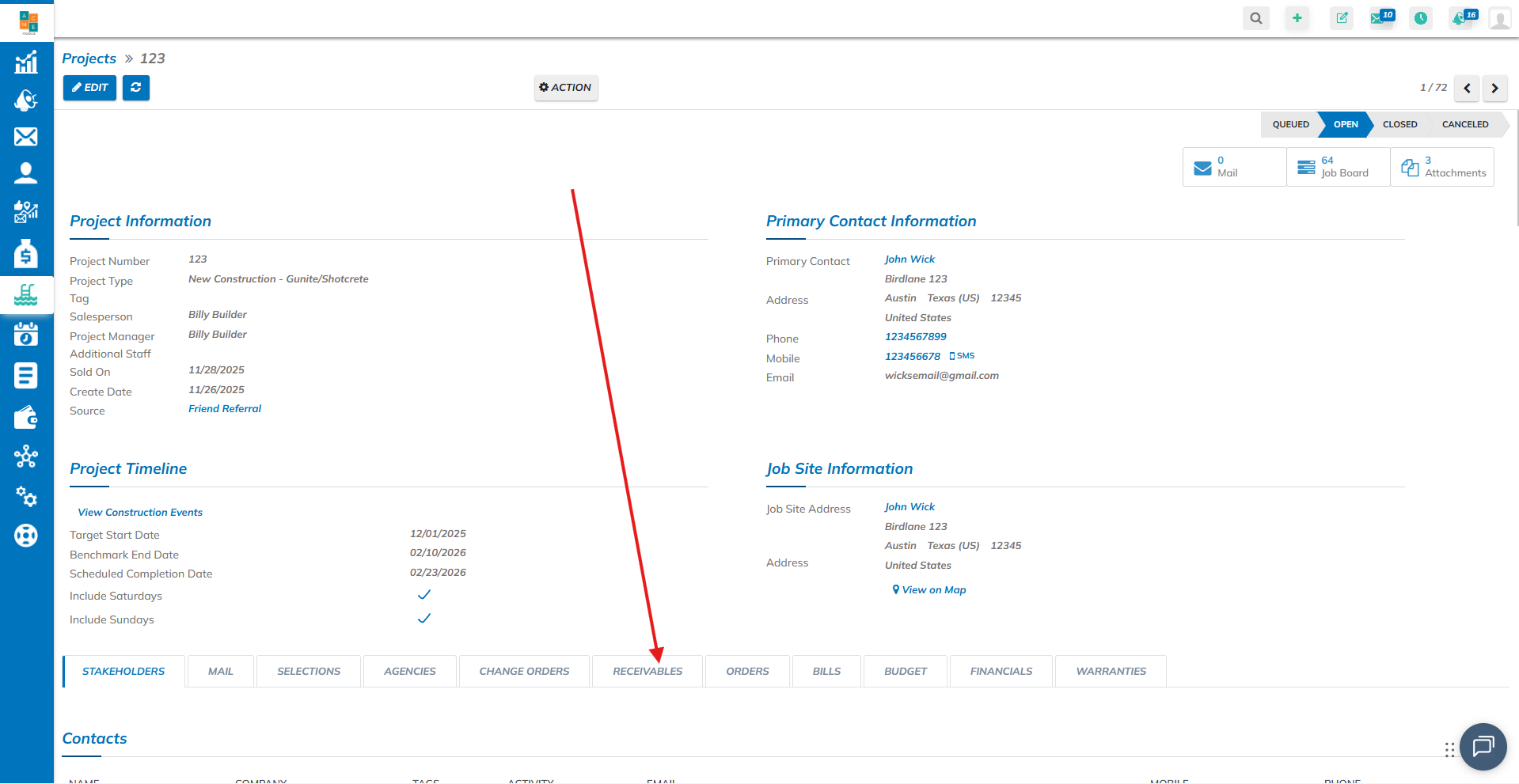Open the Job Board stat button
The height and width of the screenshot is (784, 1519).
point(1338,167)
